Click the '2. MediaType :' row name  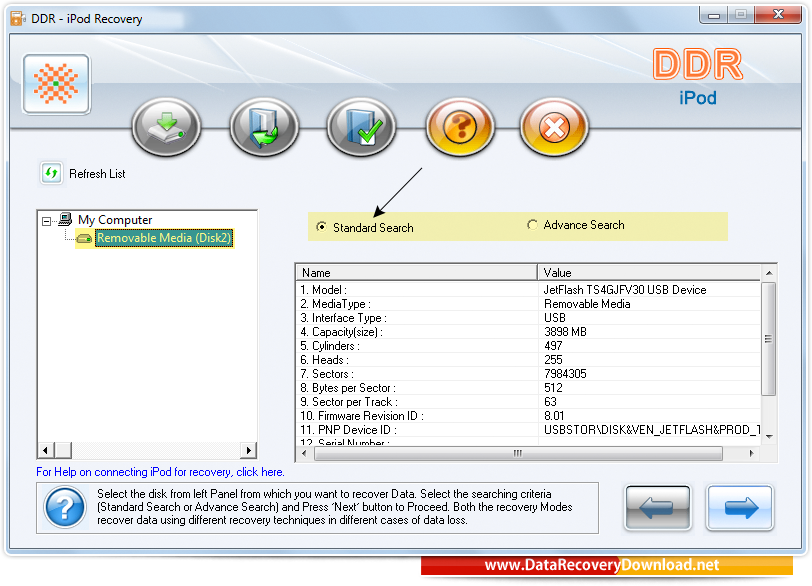coord(336,304)
